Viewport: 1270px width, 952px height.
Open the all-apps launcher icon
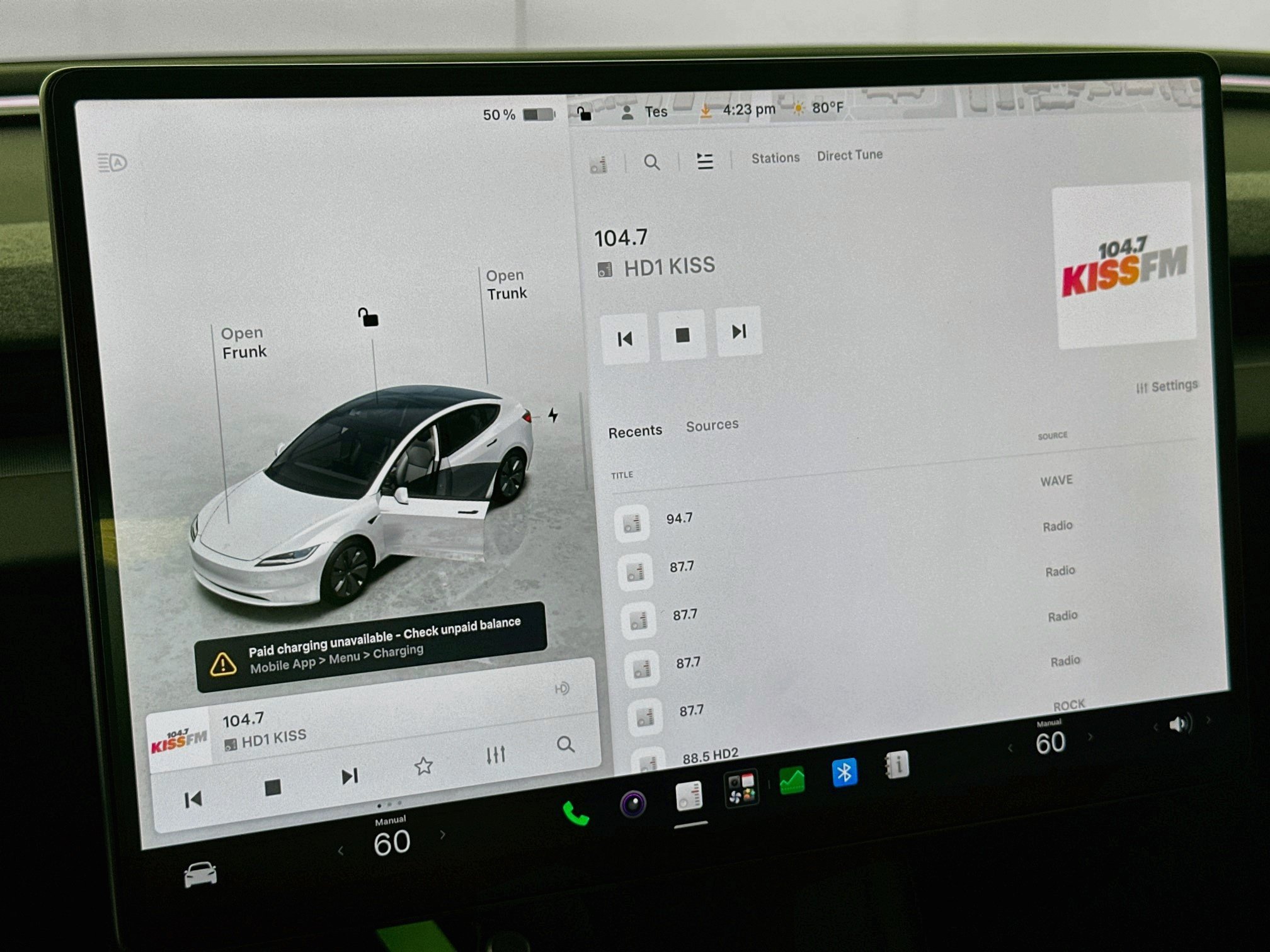click(x=741, y=788)
